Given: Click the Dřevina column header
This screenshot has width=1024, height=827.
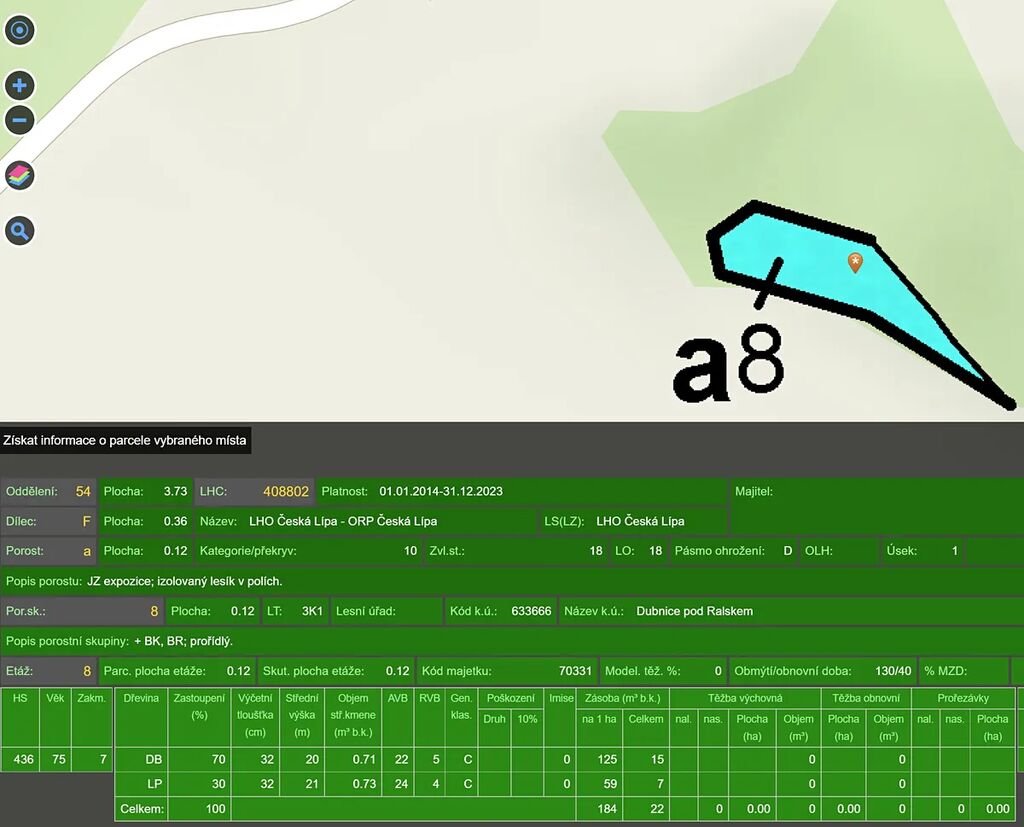Looking at the screenshot, I should coord(140,698).
